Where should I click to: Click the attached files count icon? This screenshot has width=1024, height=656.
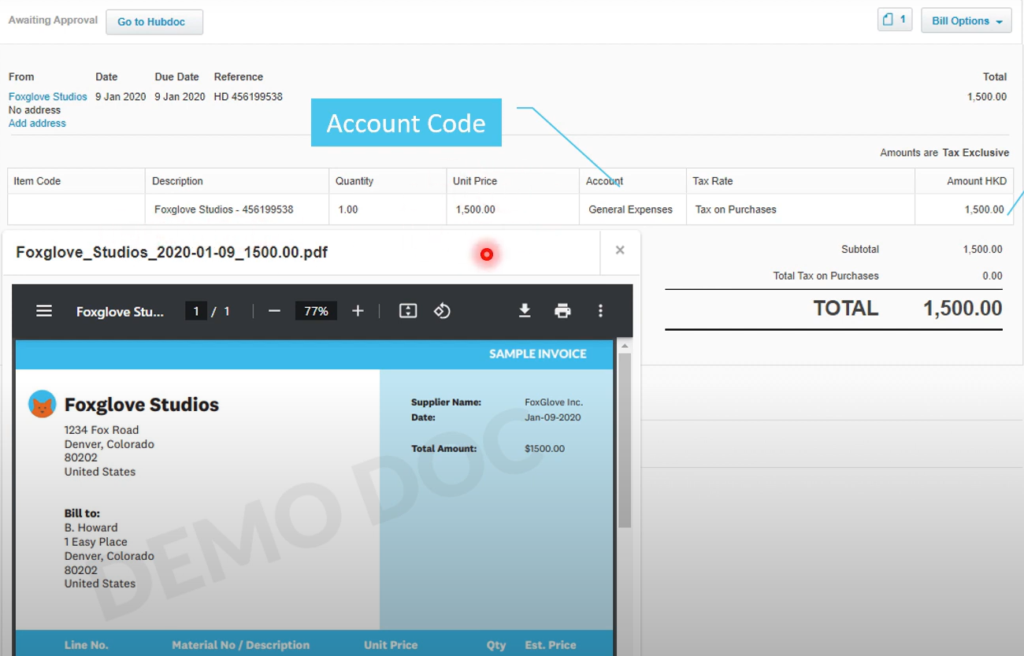coord(893,19)
